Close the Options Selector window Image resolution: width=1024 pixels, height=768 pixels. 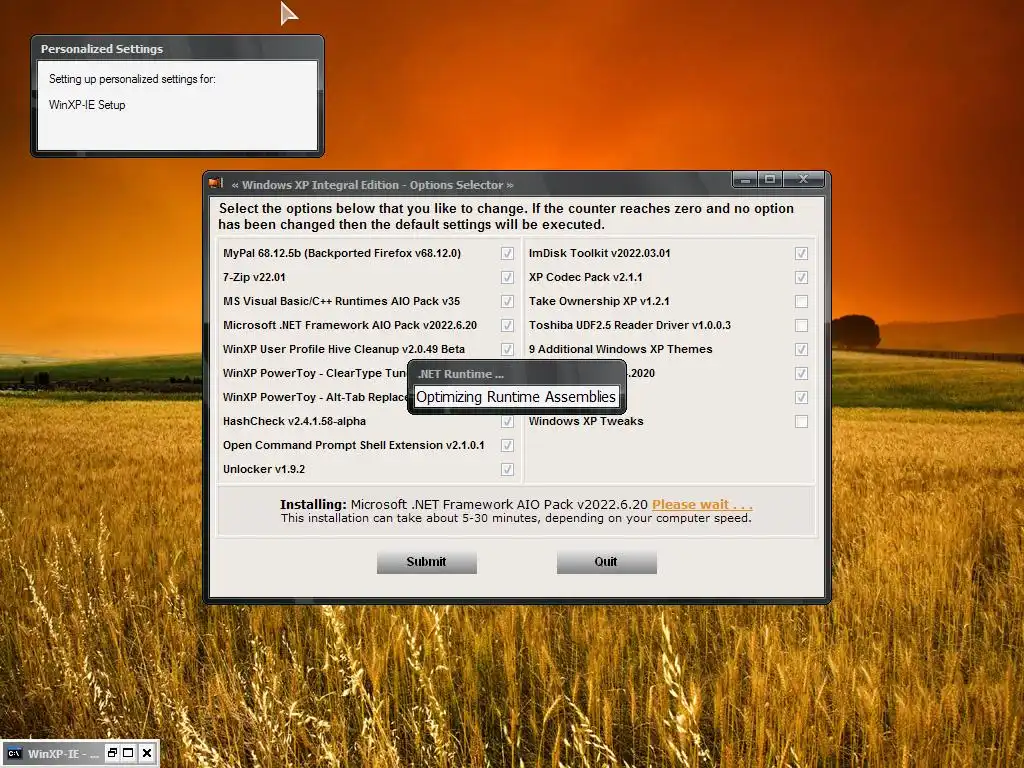click(x=803, y=179)
